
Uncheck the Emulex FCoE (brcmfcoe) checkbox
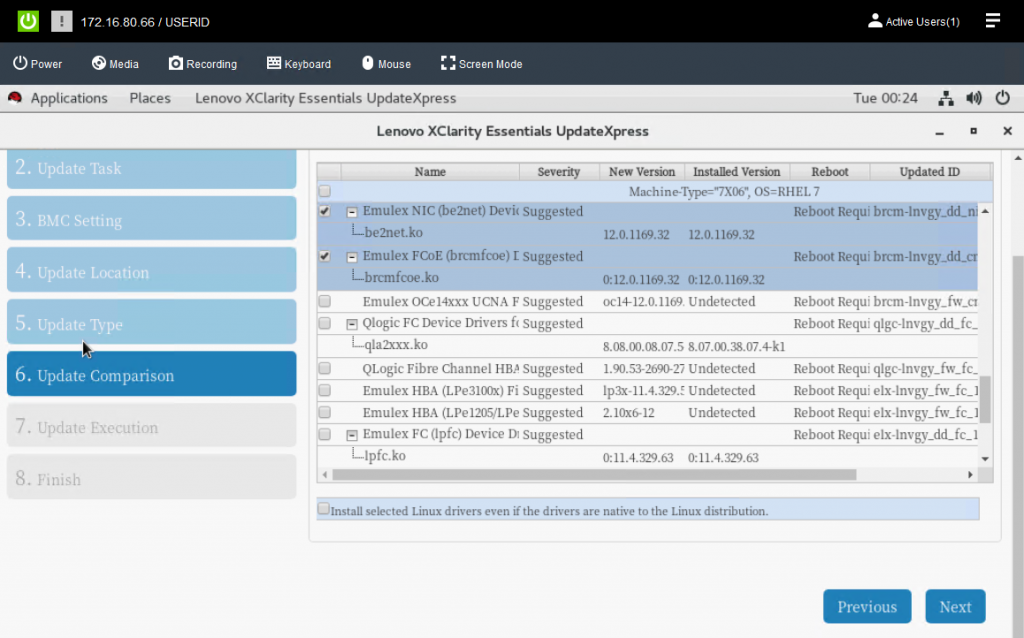[x=325, y=256]
